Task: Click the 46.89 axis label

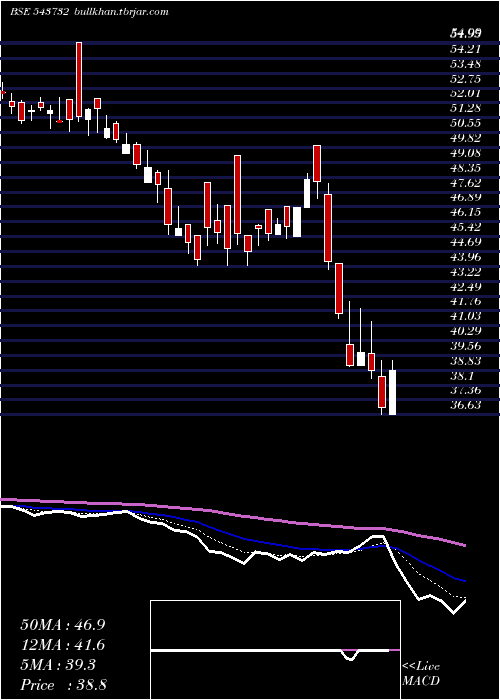Action: pos(466,198)
